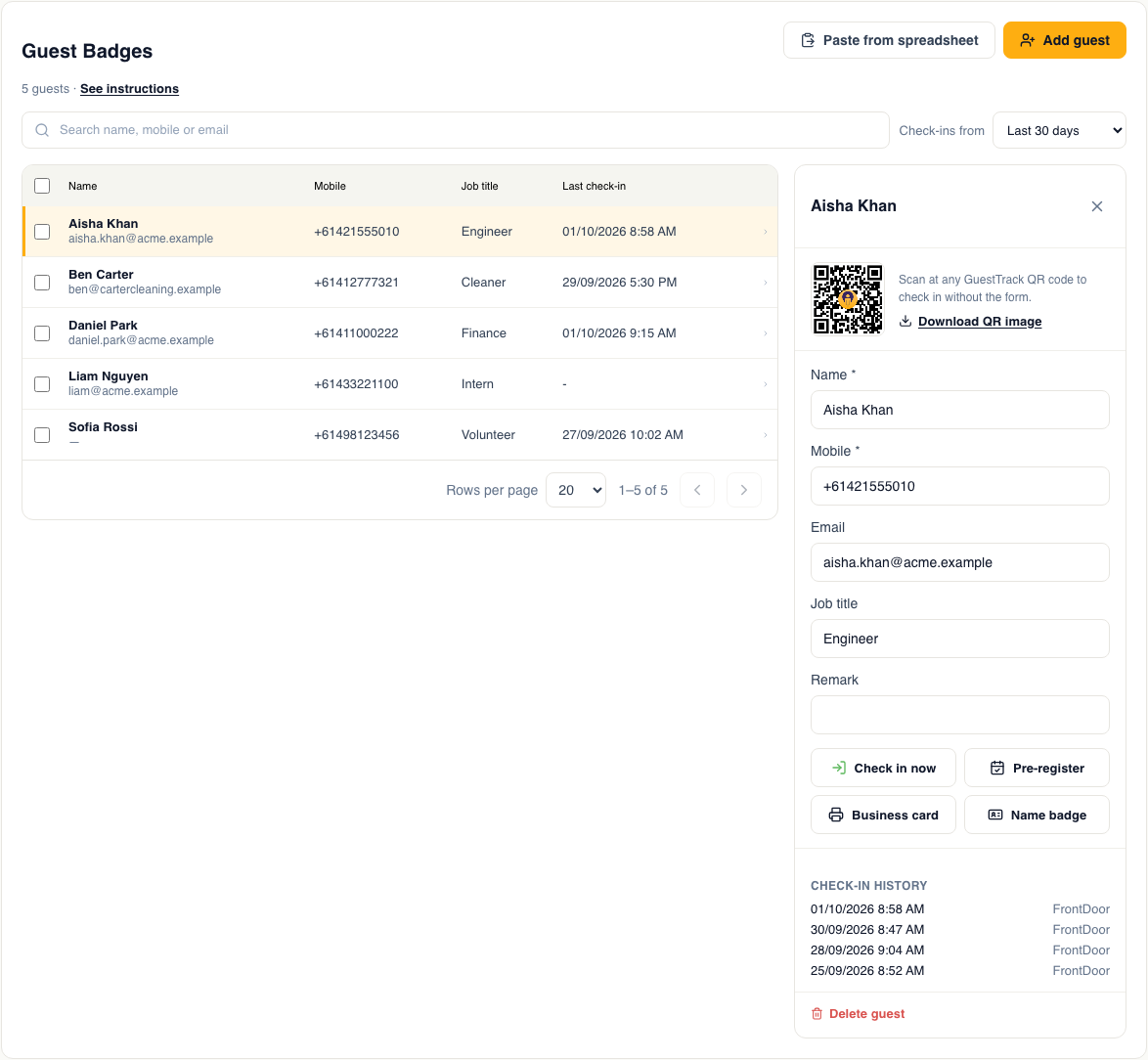This screenshot has width=1148, height=1060.
Task: Tick the checkbox for Aisha Khan
Action: point(42,232)
